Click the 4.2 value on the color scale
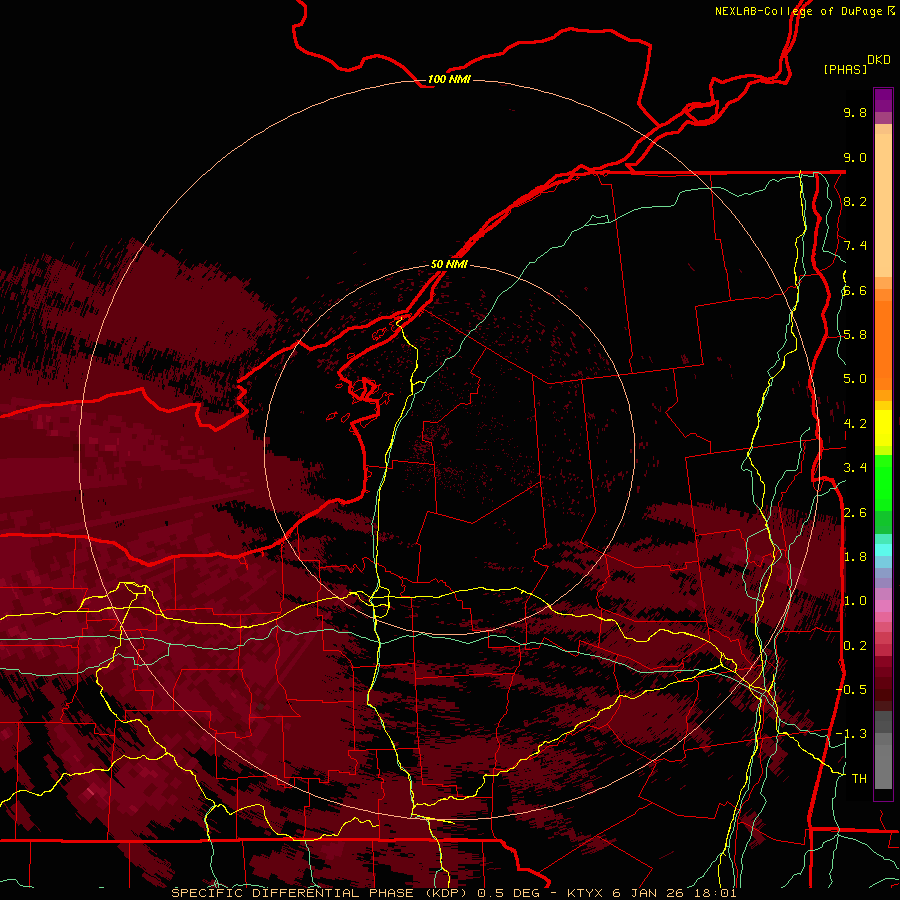This screenshot has height=900, width=900. coord(855,424)
